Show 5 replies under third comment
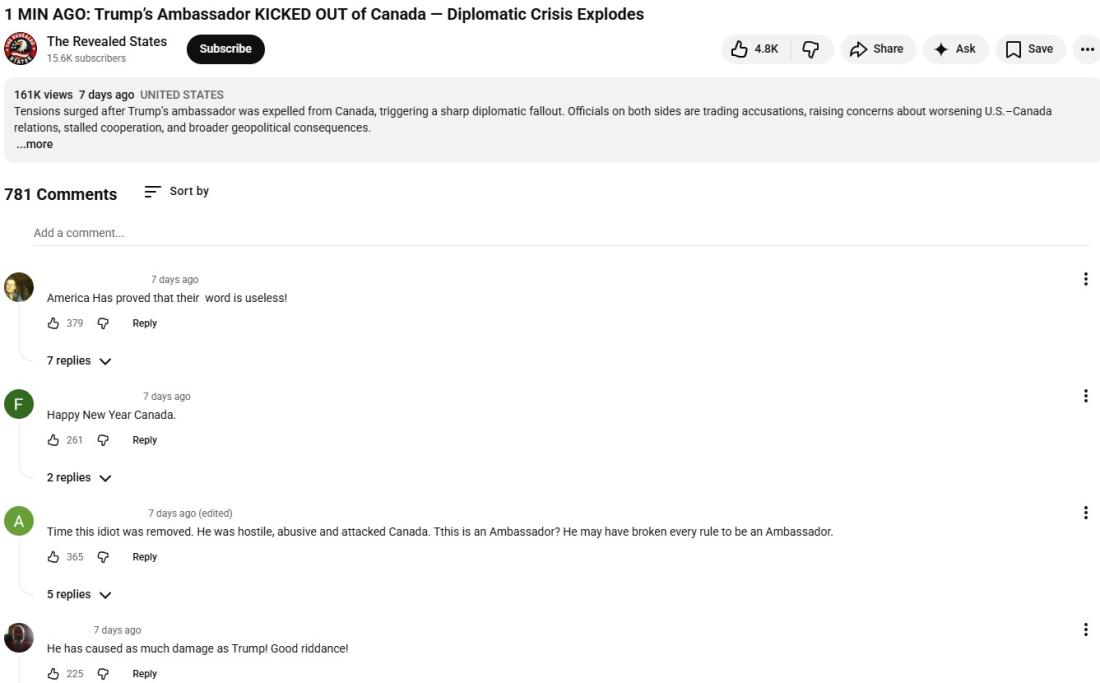Screen dimensions: 1100x683 (x=79, y=595)
